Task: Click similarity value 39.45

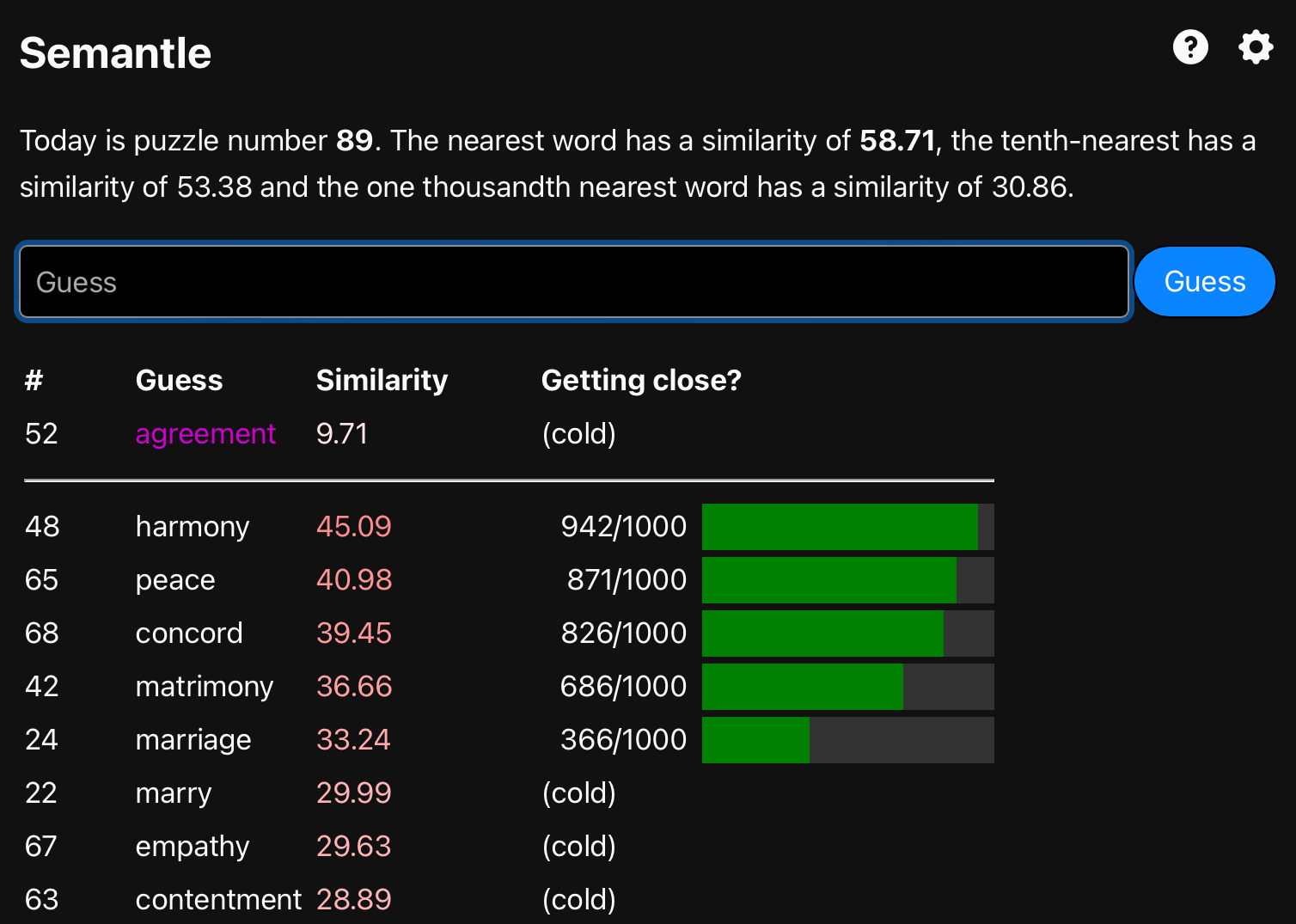Action: 353,633
